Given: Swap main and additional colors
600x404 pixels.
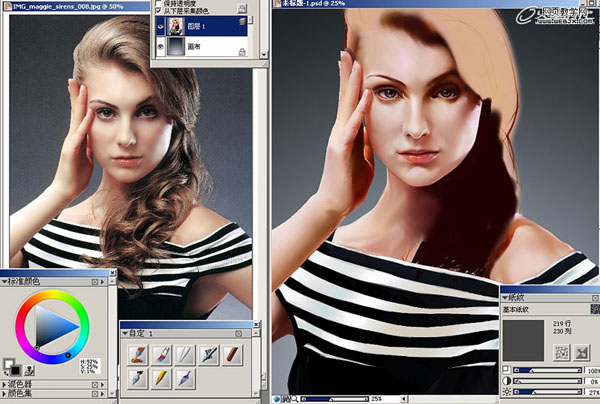Looking at the screenshot, I should (x=5, y=373).
